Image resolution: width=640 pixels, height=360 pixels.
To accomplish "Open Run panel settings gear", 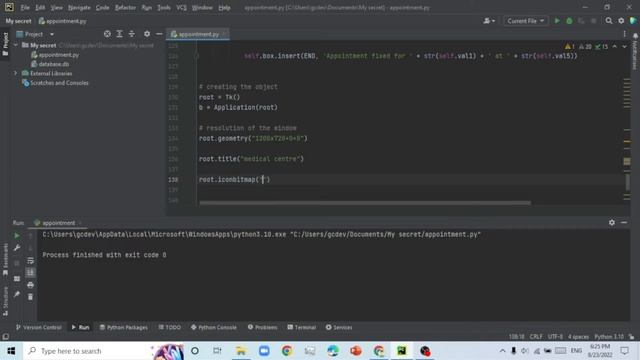I will 611,222.
